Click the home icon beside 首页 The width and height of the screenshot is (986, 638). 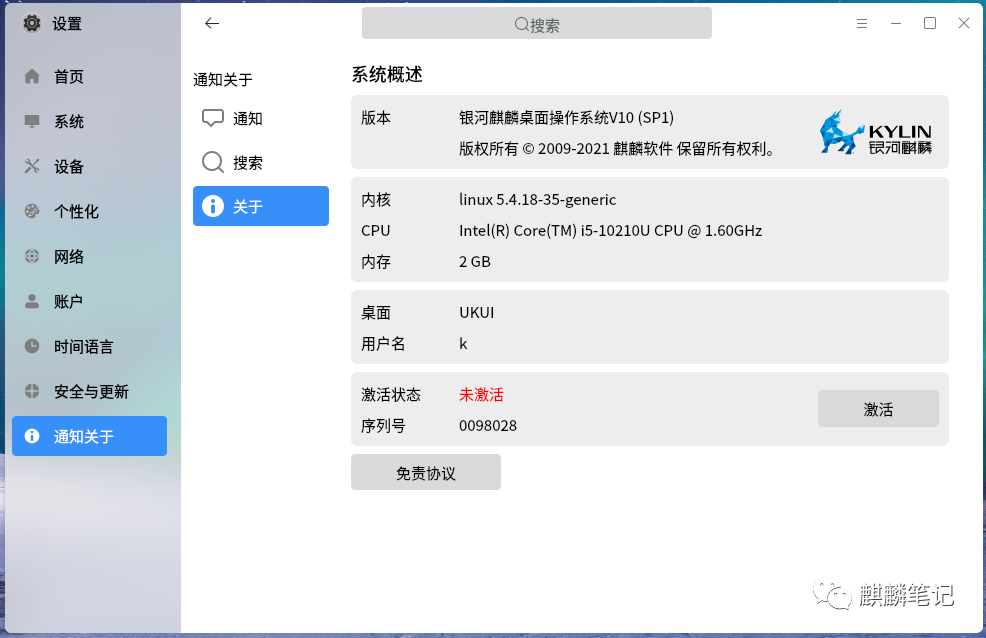point(32,76)
